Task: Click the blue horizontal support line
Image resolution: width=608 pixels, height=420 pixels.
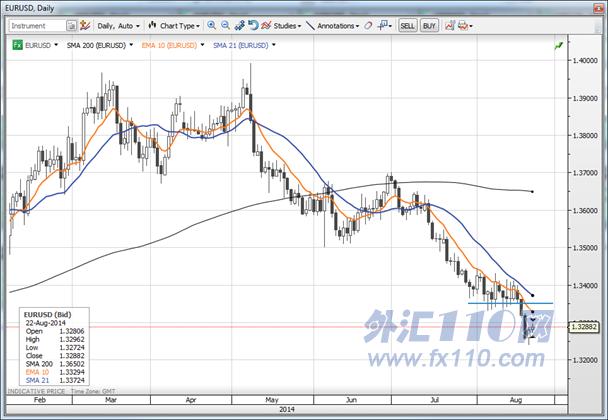Action: coord(510,303)
